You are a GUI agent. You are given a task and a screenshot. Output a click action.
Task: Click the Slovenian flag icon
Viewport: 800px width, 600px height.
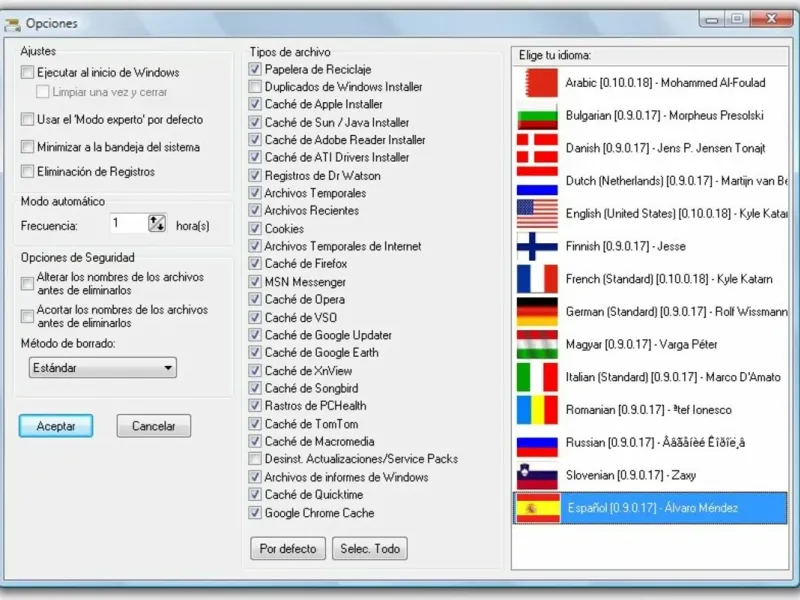pos(537,475)
